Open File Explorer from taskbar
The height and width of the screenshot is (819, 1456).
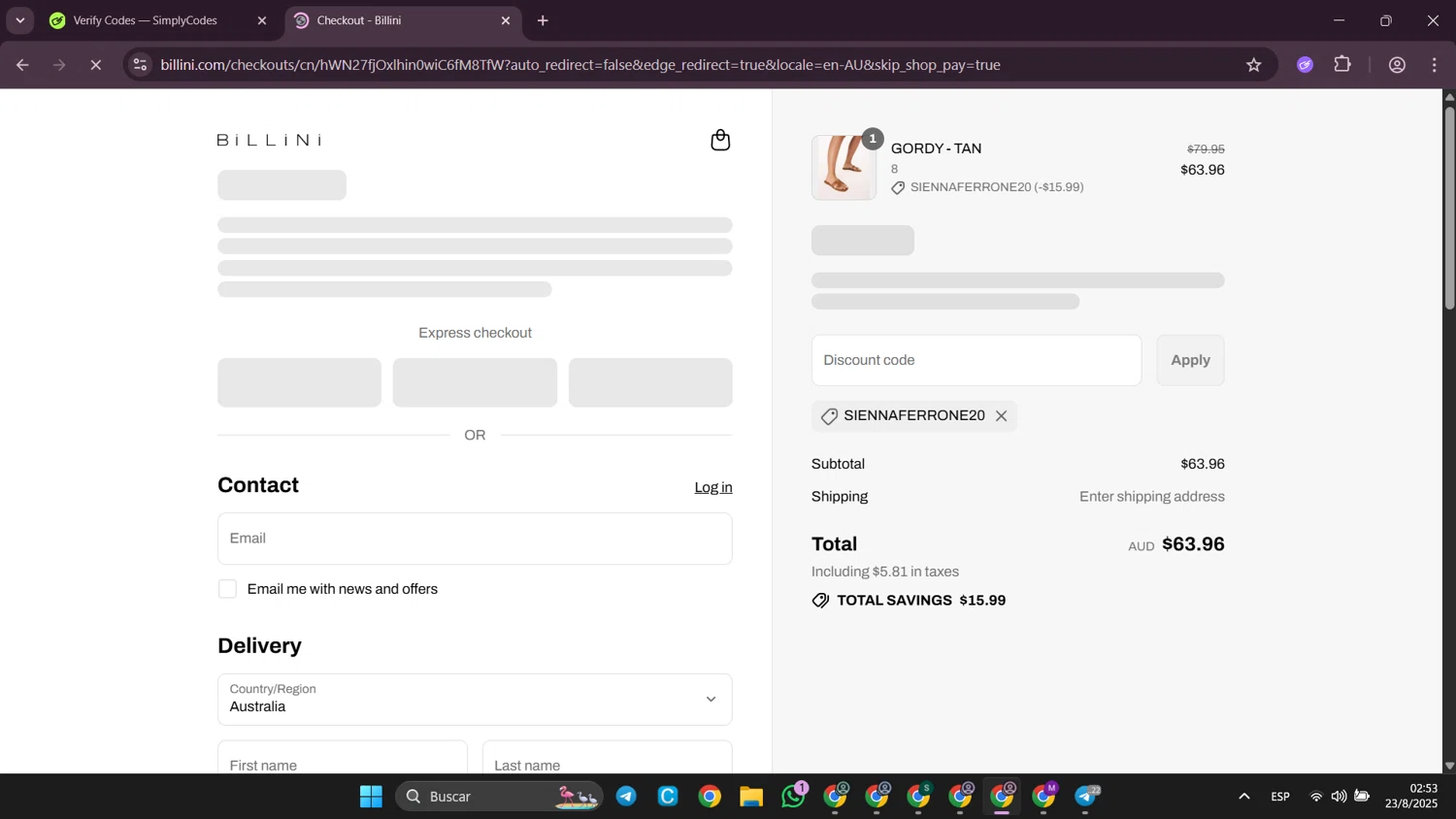coord(751,797)
